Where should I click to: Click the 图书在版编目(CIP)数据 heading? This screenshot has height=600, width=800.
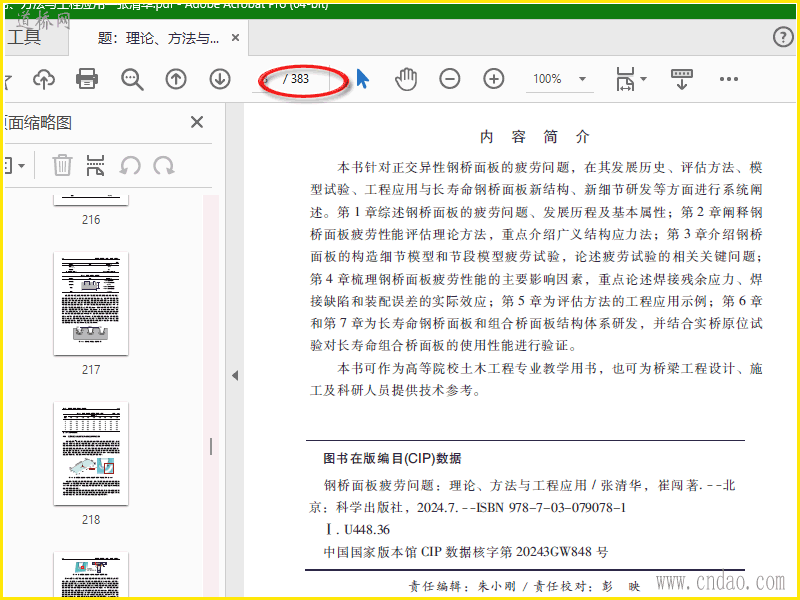coord(392,459)
